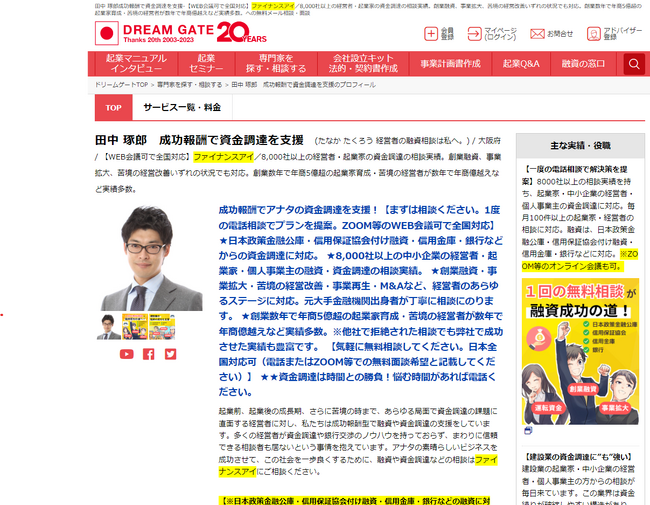Click the マイページ login arrow icon
Screen dimensions: 650x505
(474, 34)
